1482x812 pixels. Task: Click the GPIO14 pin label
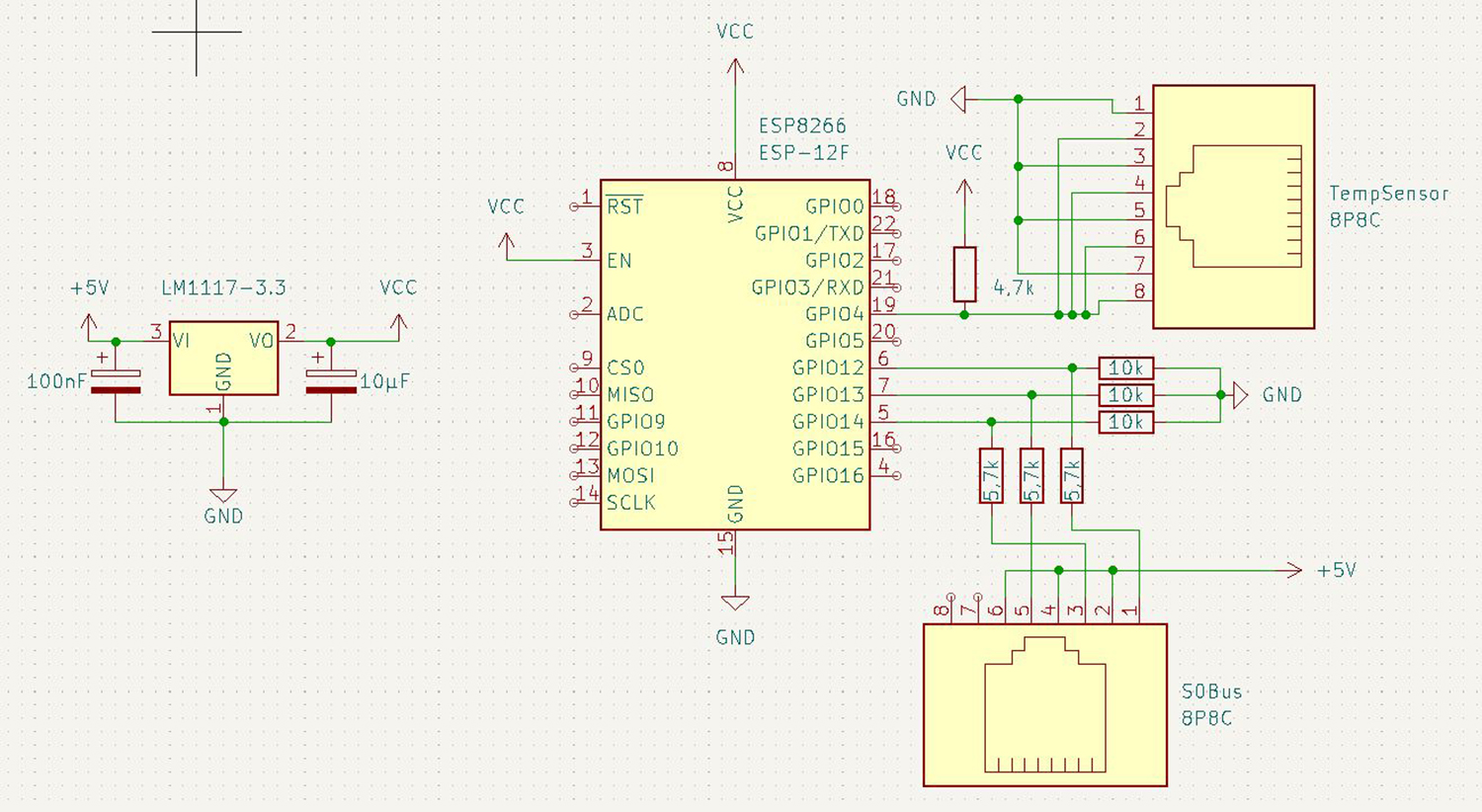click(x=828, y=422)
